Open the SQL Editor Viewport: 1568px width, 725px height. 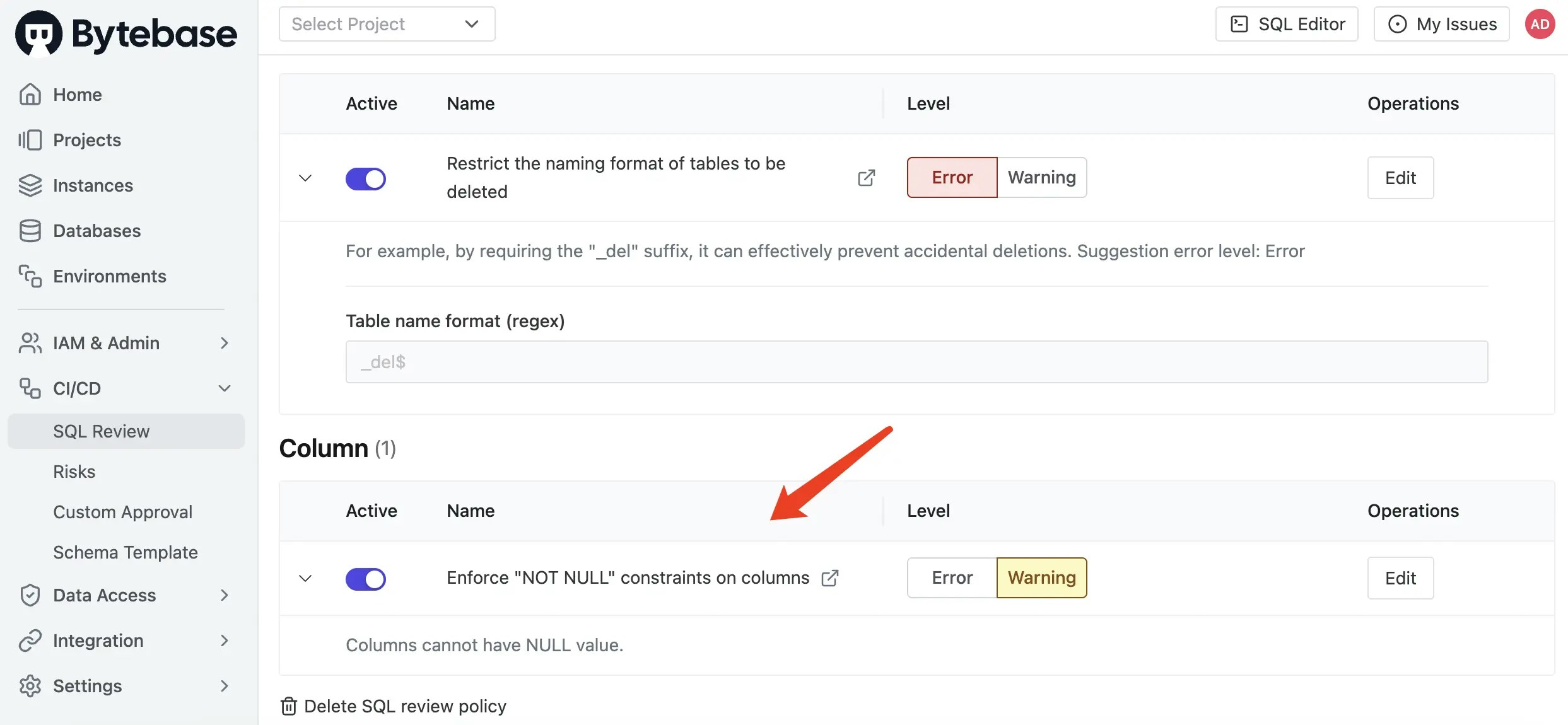[1287, 23]
